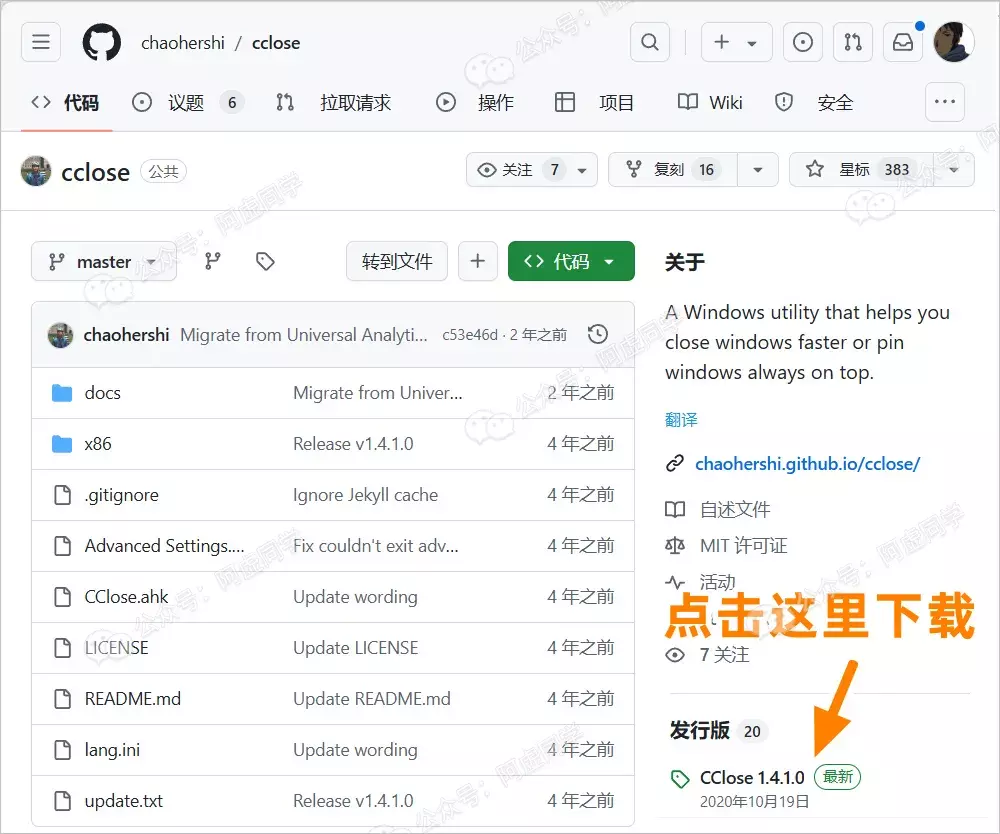The height and width of the screenshot is (834, 1000).
Task: Switch to the 操作 tab
Action: click(474, 102)
